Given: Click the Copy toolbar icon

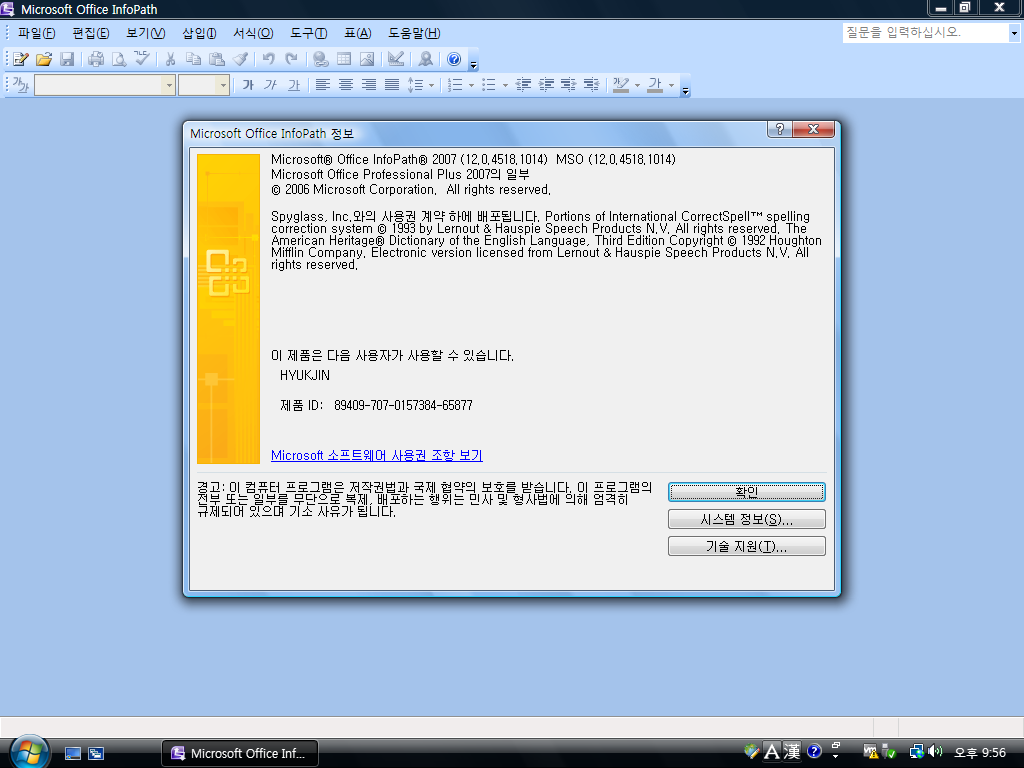Looking at the screenshot, I should 193,59.
